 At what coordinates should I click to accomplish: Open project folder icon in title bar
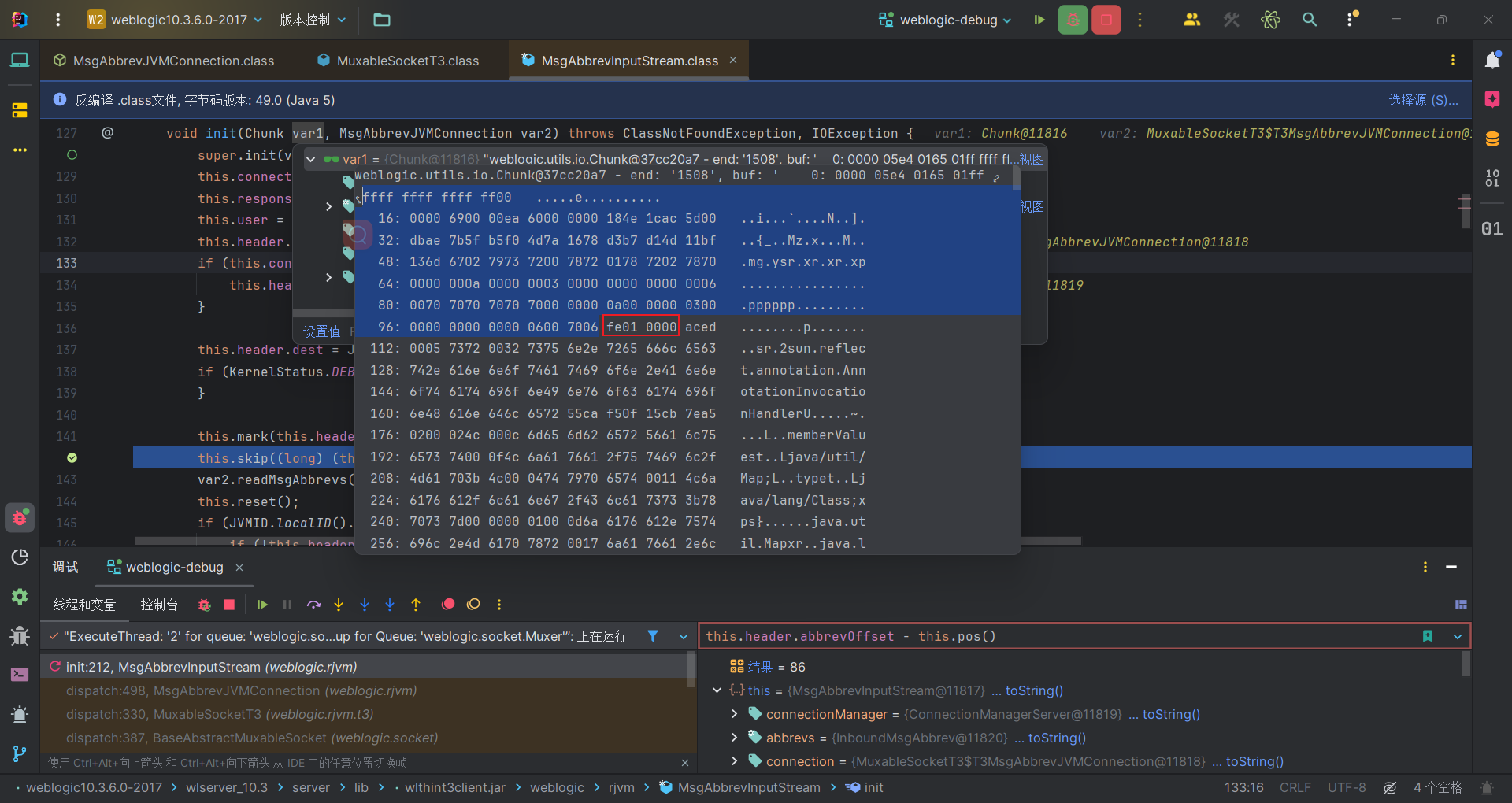point(382,20)
